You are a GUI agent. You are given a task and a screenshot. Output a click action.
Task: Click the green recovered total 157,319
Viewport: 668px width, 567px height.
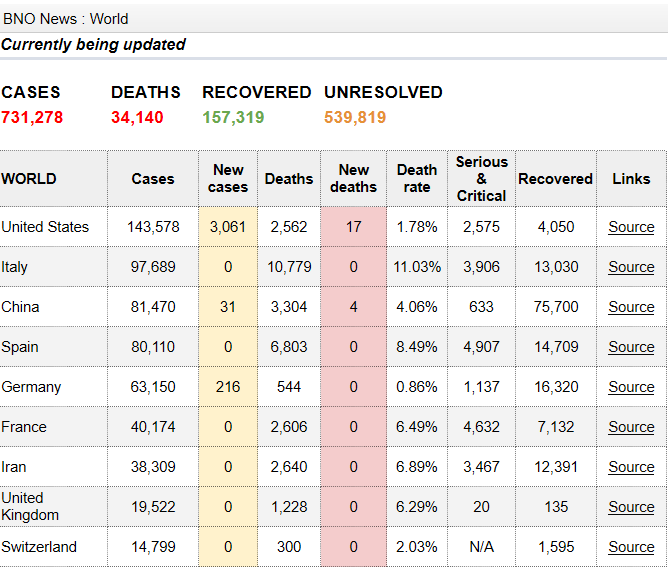[x=233, y=118]
